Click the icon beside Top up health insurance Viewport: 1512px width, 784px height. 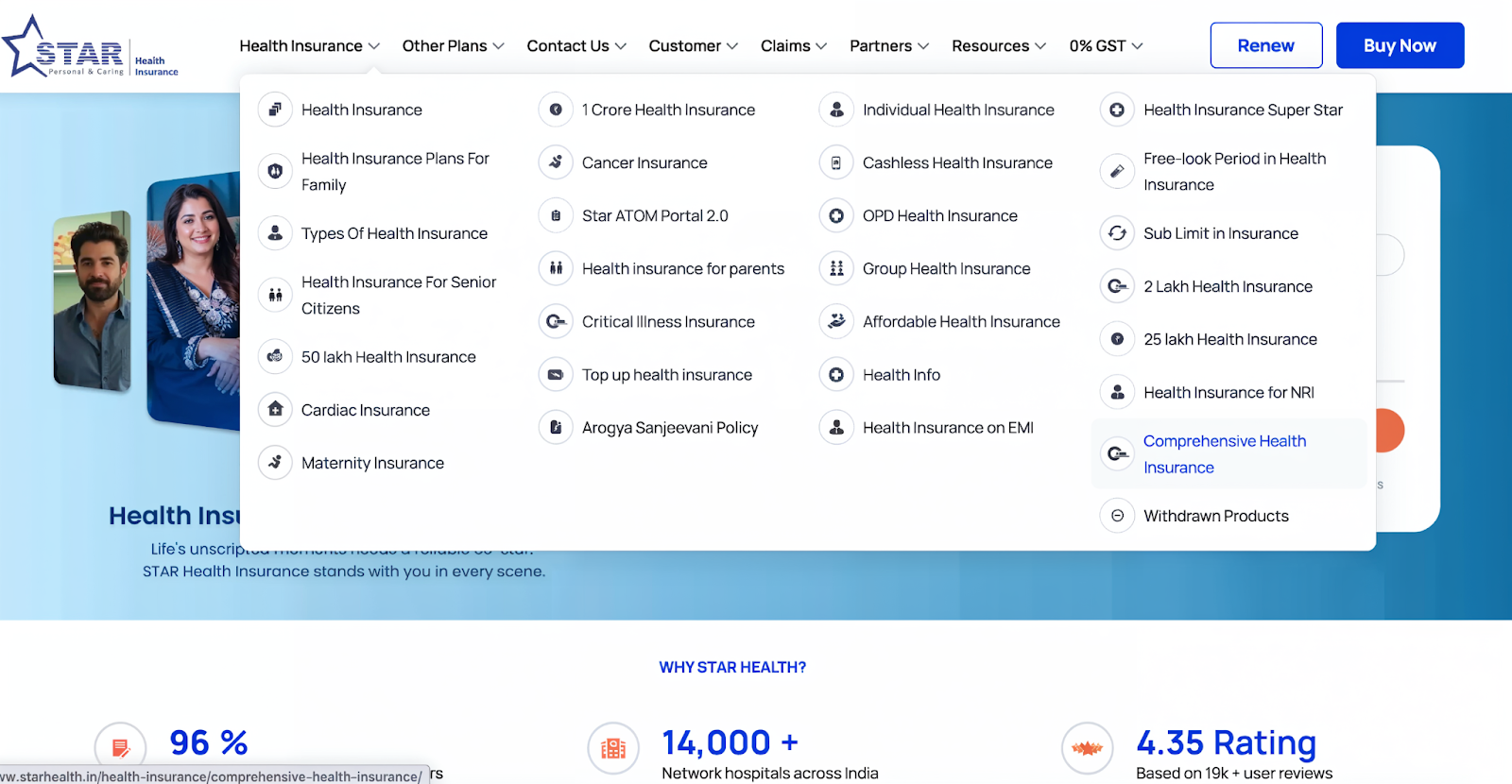click(556, 375)
